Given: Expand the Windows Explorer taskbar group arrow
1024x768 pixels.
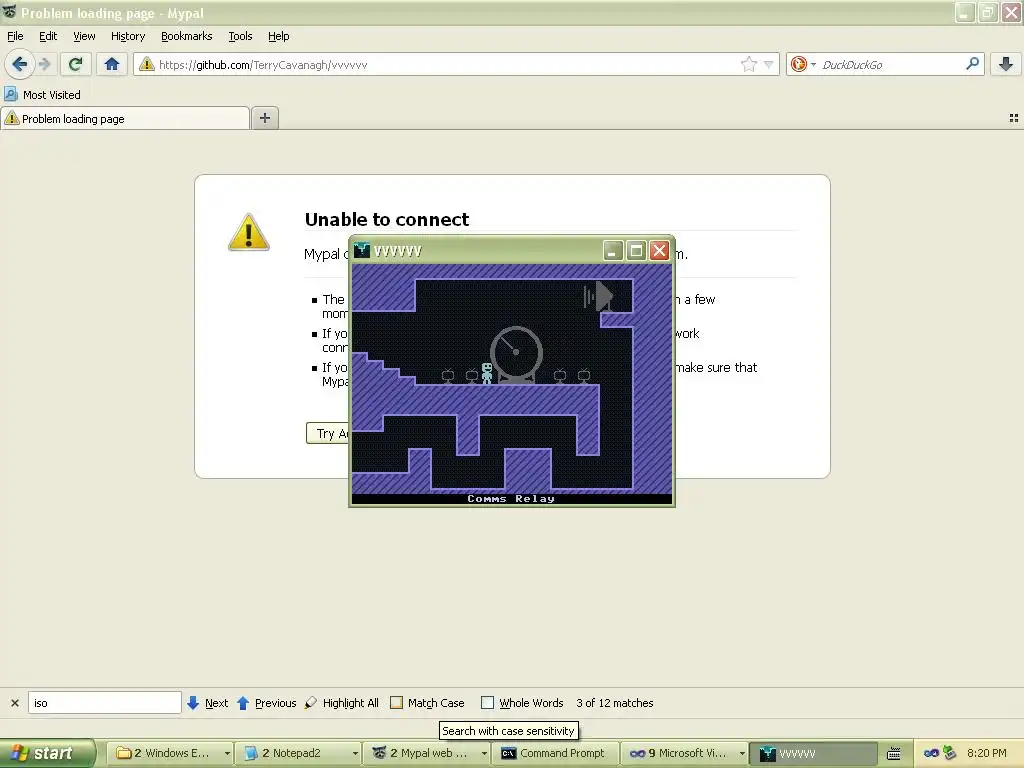Looking at the screenshot, I should (x=227, y=753).
